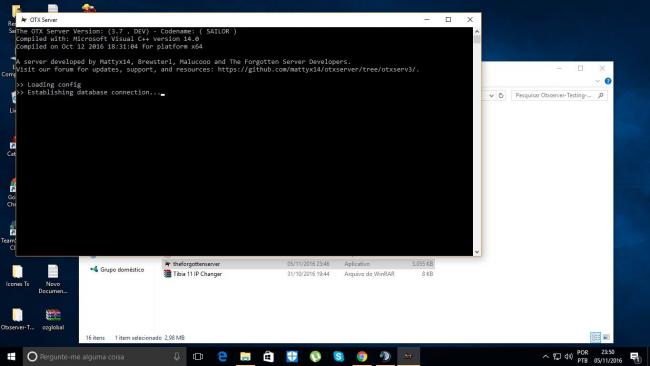Viewport: 650px width, 366px height.
Task: Open Skype from the taskbar
Action: pos(339,356)
